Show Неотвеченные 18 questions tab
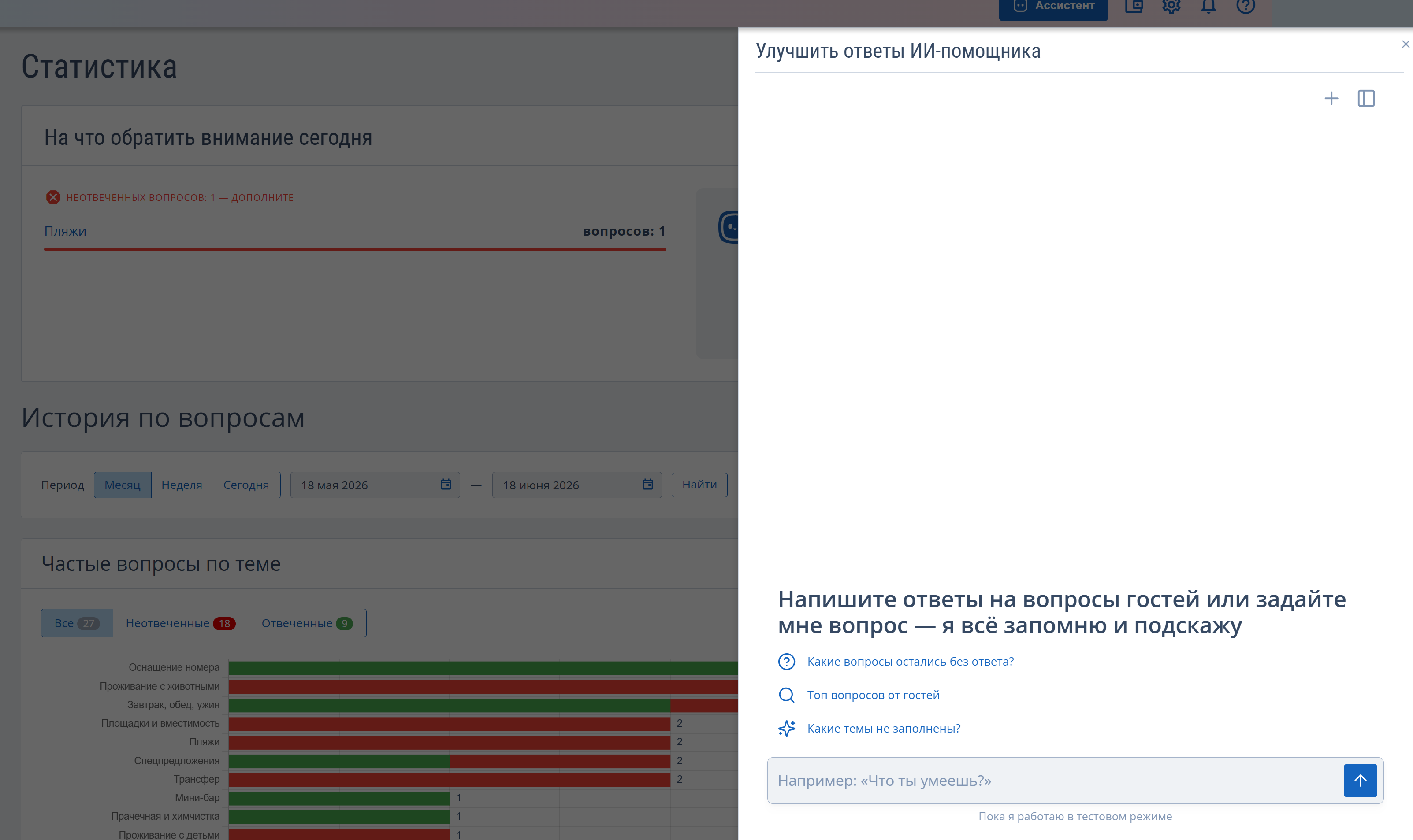The height and width of the screenshot is (840, 1413). point(181,623)
